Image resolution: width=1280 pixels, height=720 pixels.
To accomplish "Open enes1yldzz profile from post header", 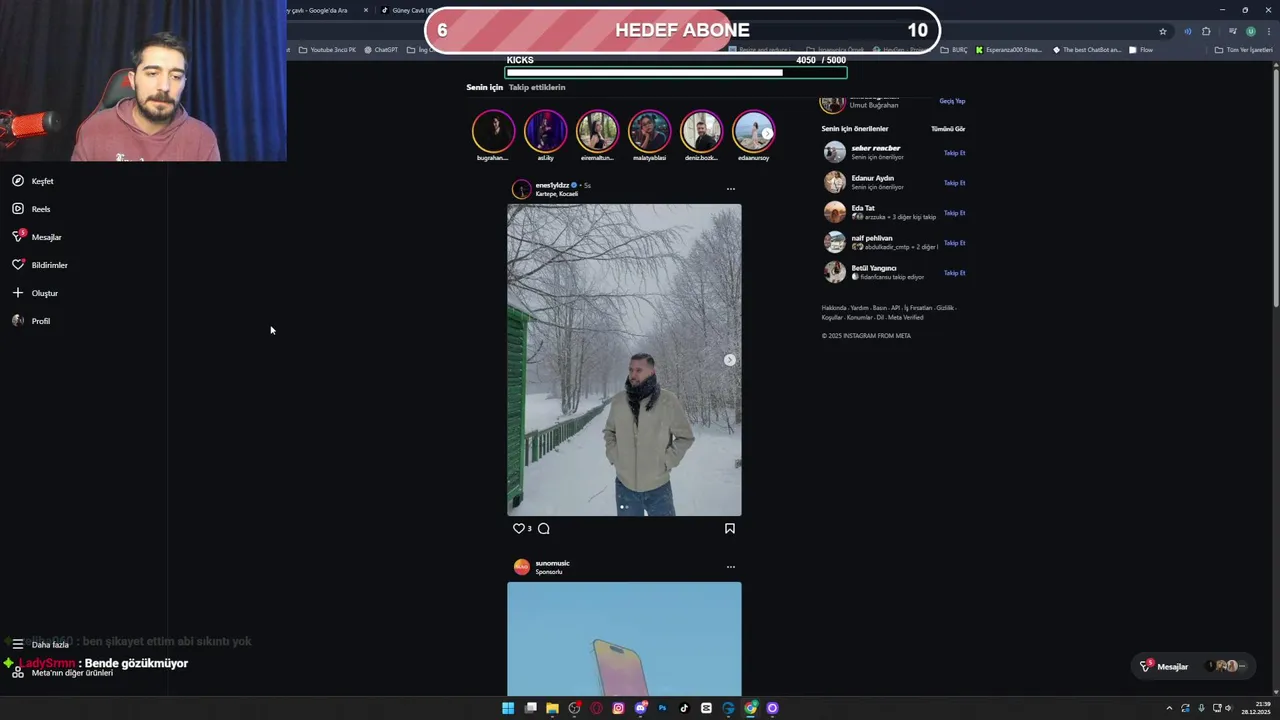I will [x=551, y=185].
